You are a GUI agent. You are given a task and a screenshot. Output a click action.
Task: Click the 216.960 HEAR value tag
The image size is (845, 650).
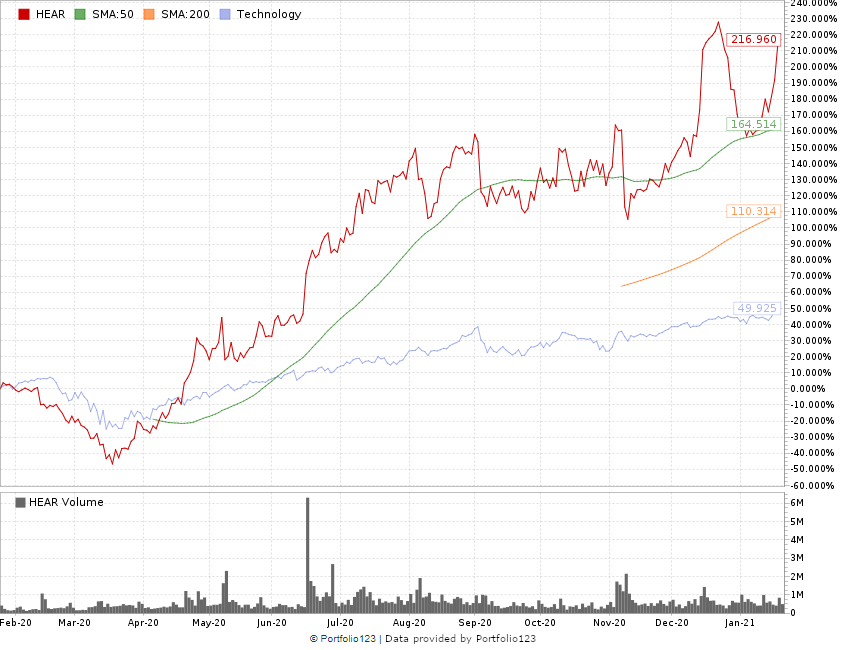pyautogui.click(x=753, y=39)
